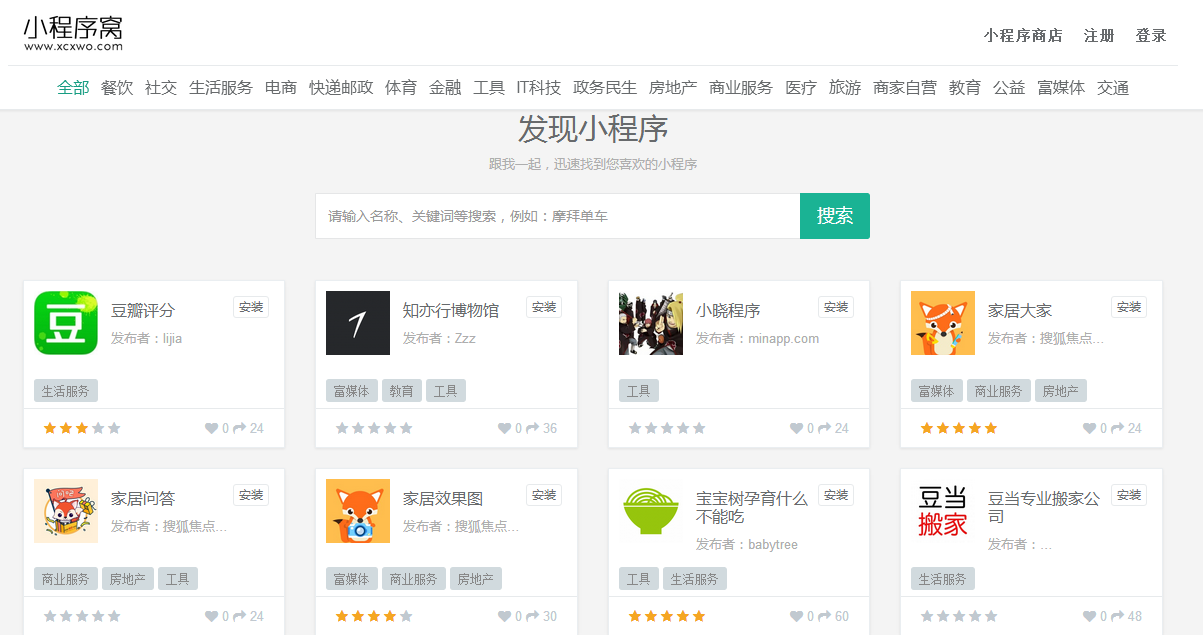Screen dimensions: 1203x635
Task: Open the 豆当搬家 logo icon
Action: click(x=943, y=511)
